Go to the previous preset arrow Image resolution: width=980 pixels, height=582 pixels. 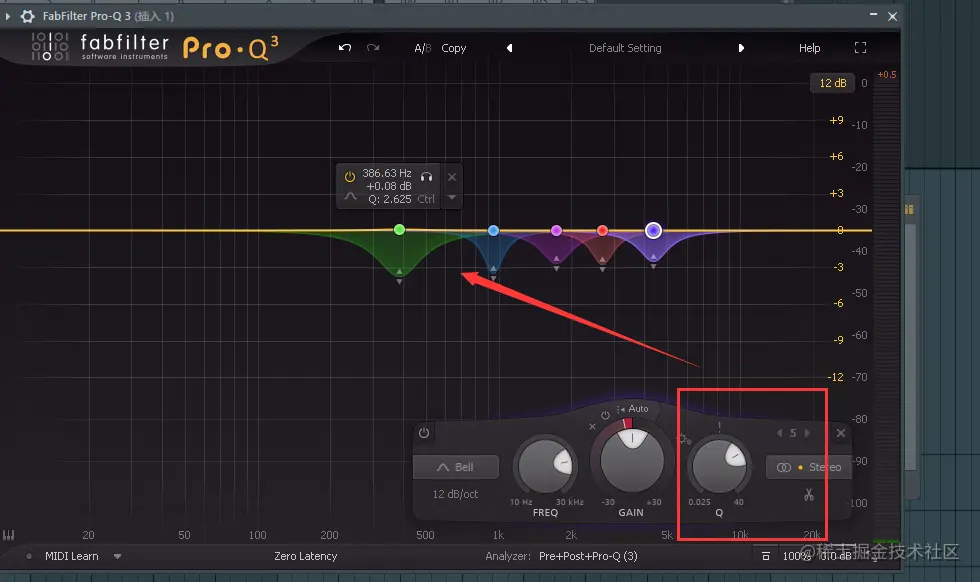(509, 48)
